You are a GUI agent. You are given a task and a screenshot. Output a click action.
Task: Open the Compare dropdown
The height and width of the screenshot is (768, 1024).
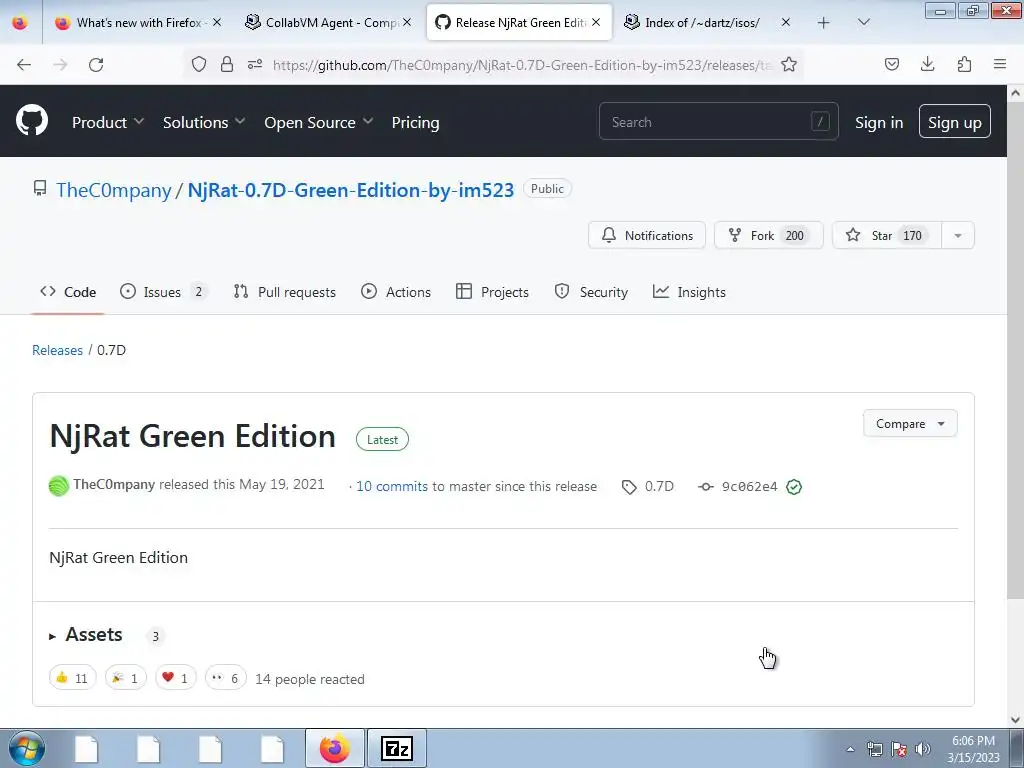[x=910, y=423]
